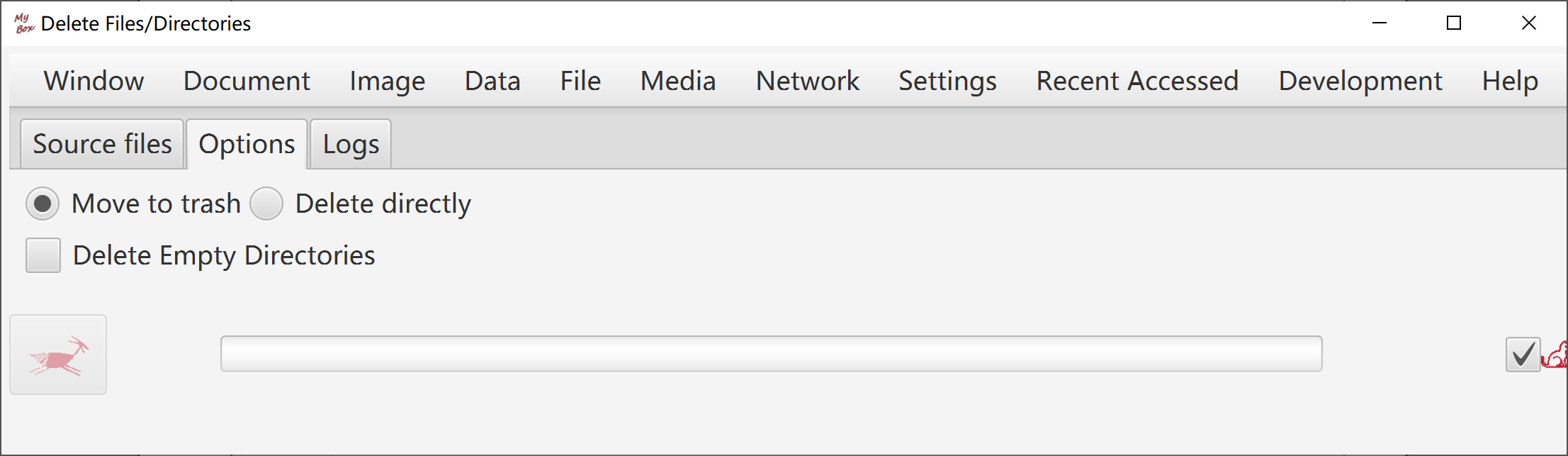This screenshot has height=456, width=1568.
Task: Switch to the Source files tab
Action: 102,144
